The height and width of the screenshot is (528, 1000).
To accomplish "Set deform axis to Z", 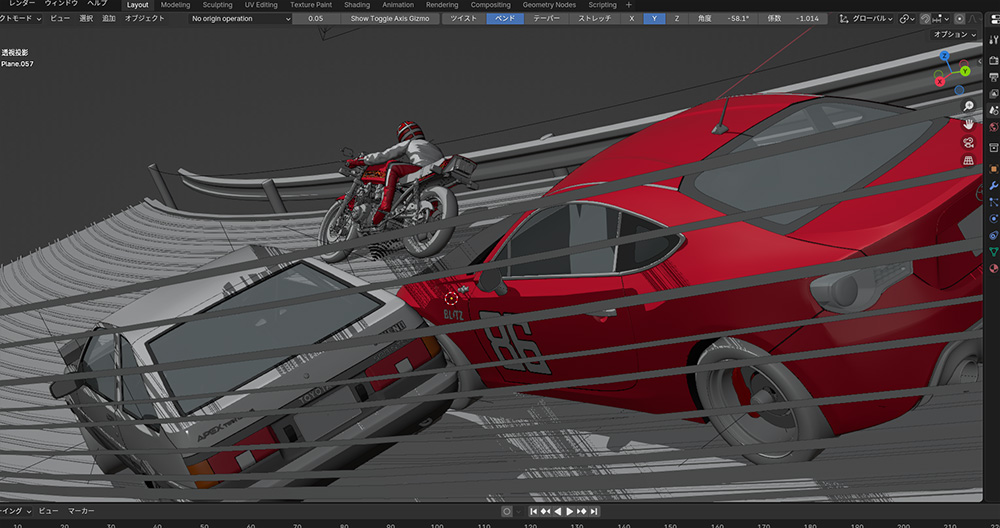I will (x=677, y=18).
